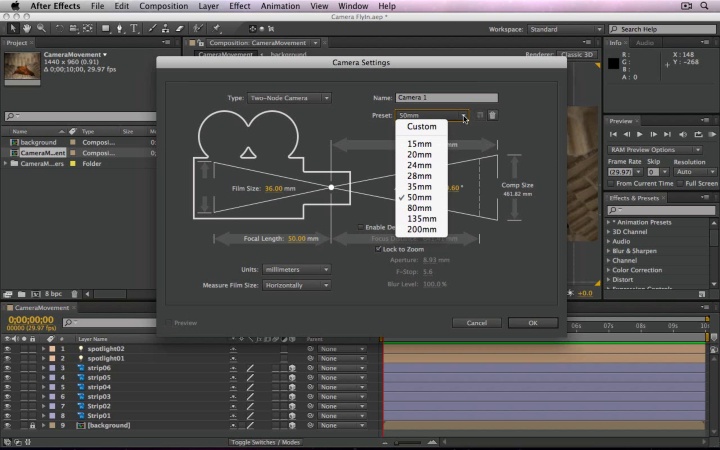The width and height of the screenshot is (720, 450).
Task: Delete selected item in Project panel
Action: (x=74, y=294)
